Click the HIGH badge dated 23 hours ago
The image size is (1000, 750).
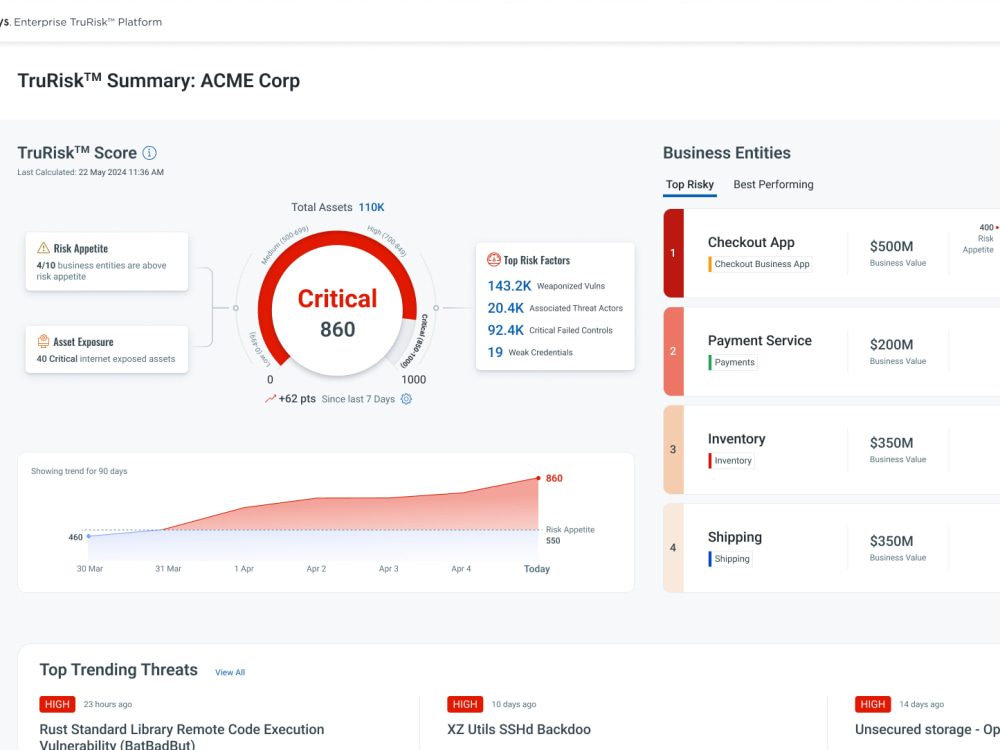pos(57,704)
